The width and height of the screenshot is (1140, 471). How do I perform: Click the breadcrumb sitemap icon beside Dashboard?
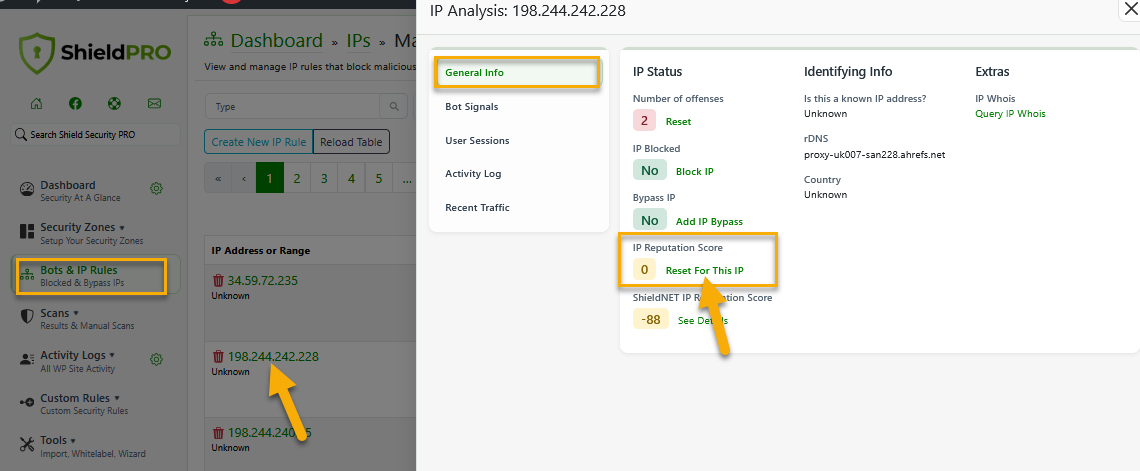[x=214, y=41]
